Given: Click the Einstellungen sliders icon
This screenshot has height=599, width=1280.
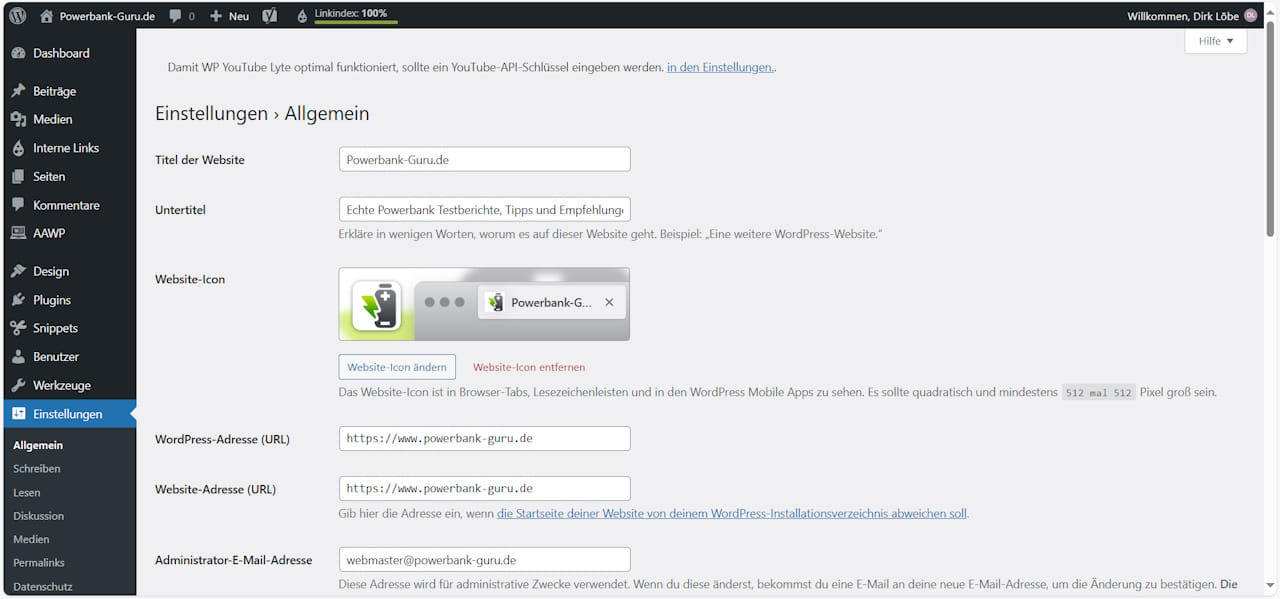Looking at the screenshot, I should [x=18, y=414].
